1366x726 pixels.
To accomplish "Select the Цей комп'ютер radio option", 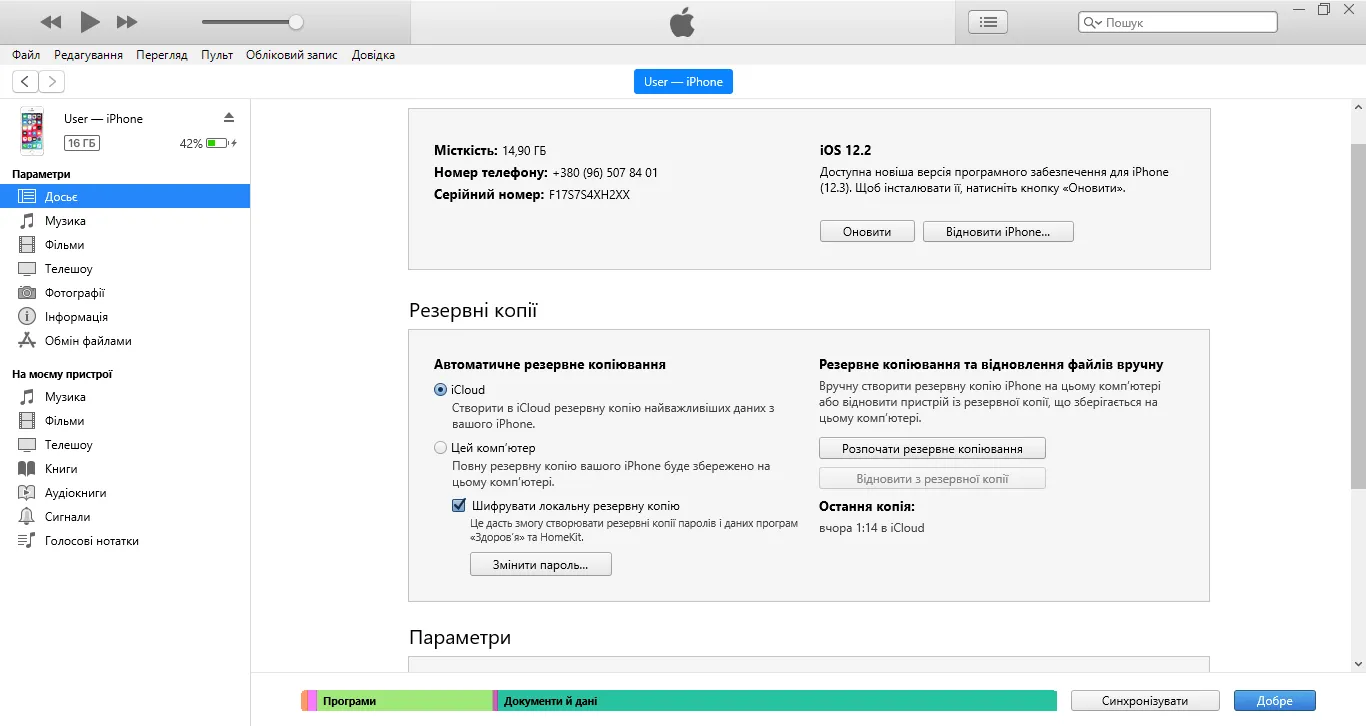I will (x=441, y=448).
